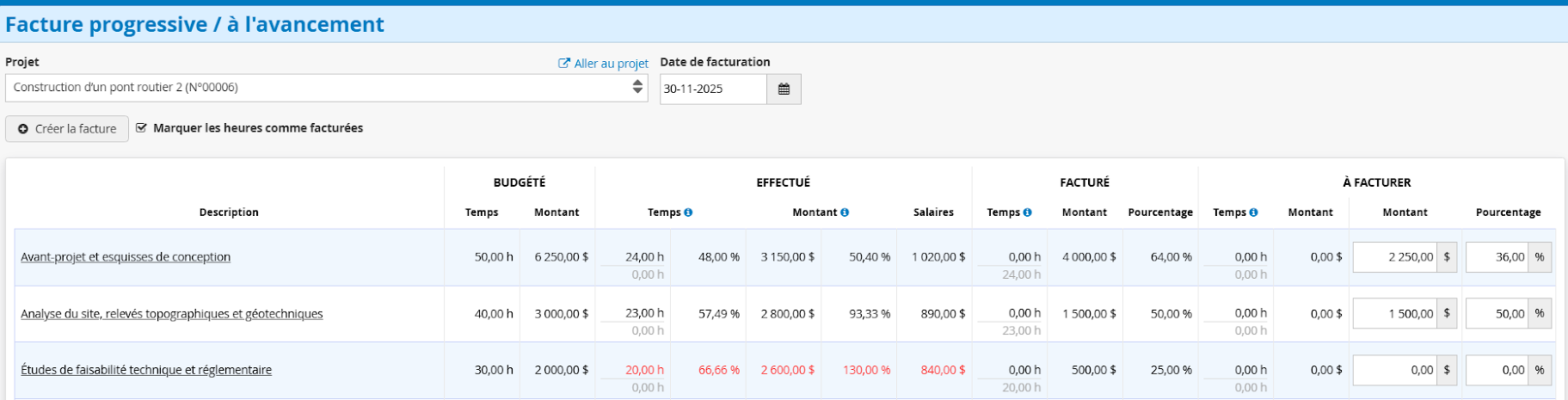Click the 6 250,00 $ budgeted amount
Screen dimensions: 1568x400
coord(561,257)
